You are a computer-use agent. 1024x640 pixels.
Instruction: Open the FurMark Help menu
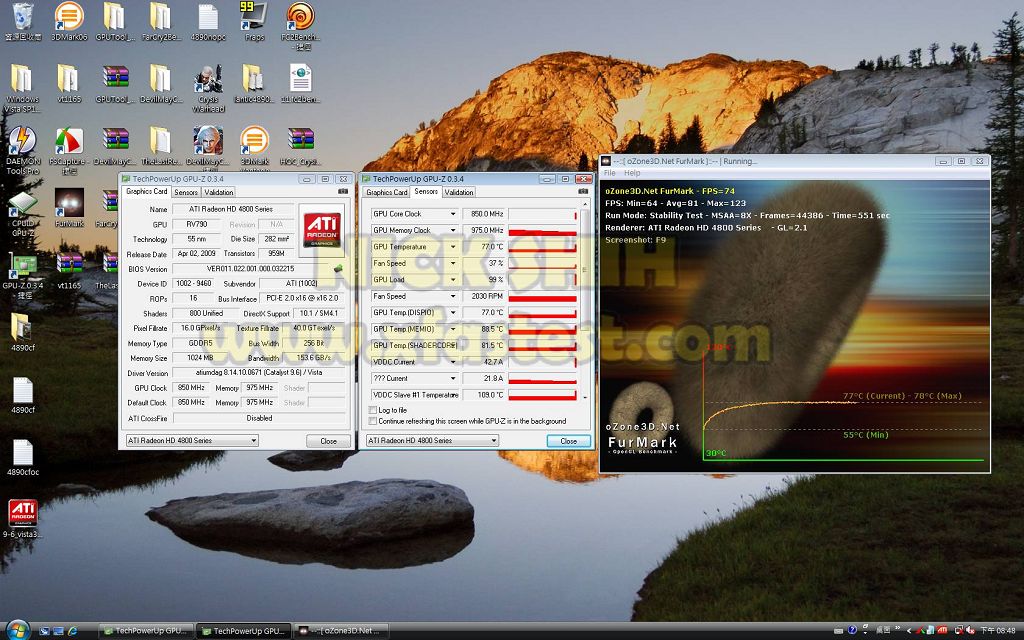(632, 173)
